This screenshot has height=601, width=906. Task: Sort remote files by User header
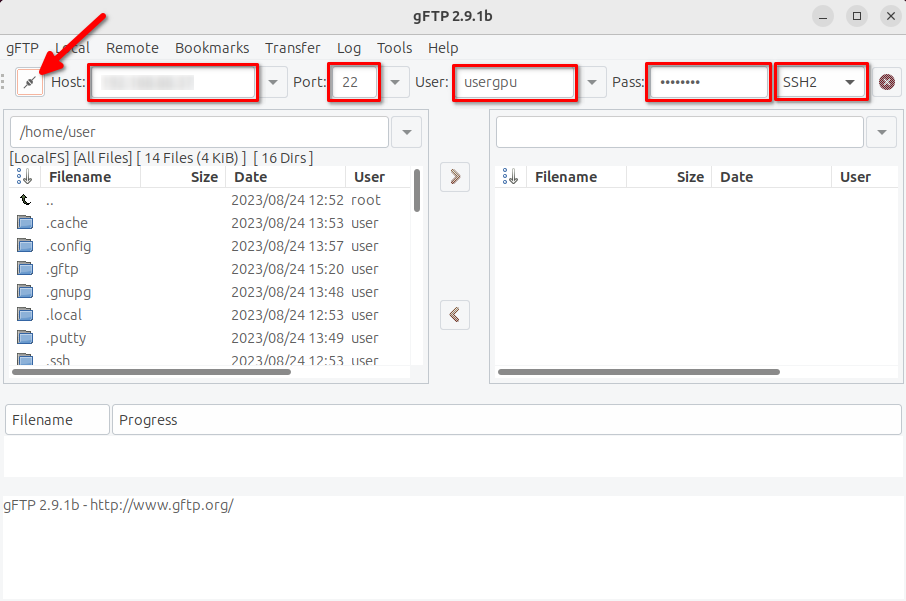tap(865, 177)
